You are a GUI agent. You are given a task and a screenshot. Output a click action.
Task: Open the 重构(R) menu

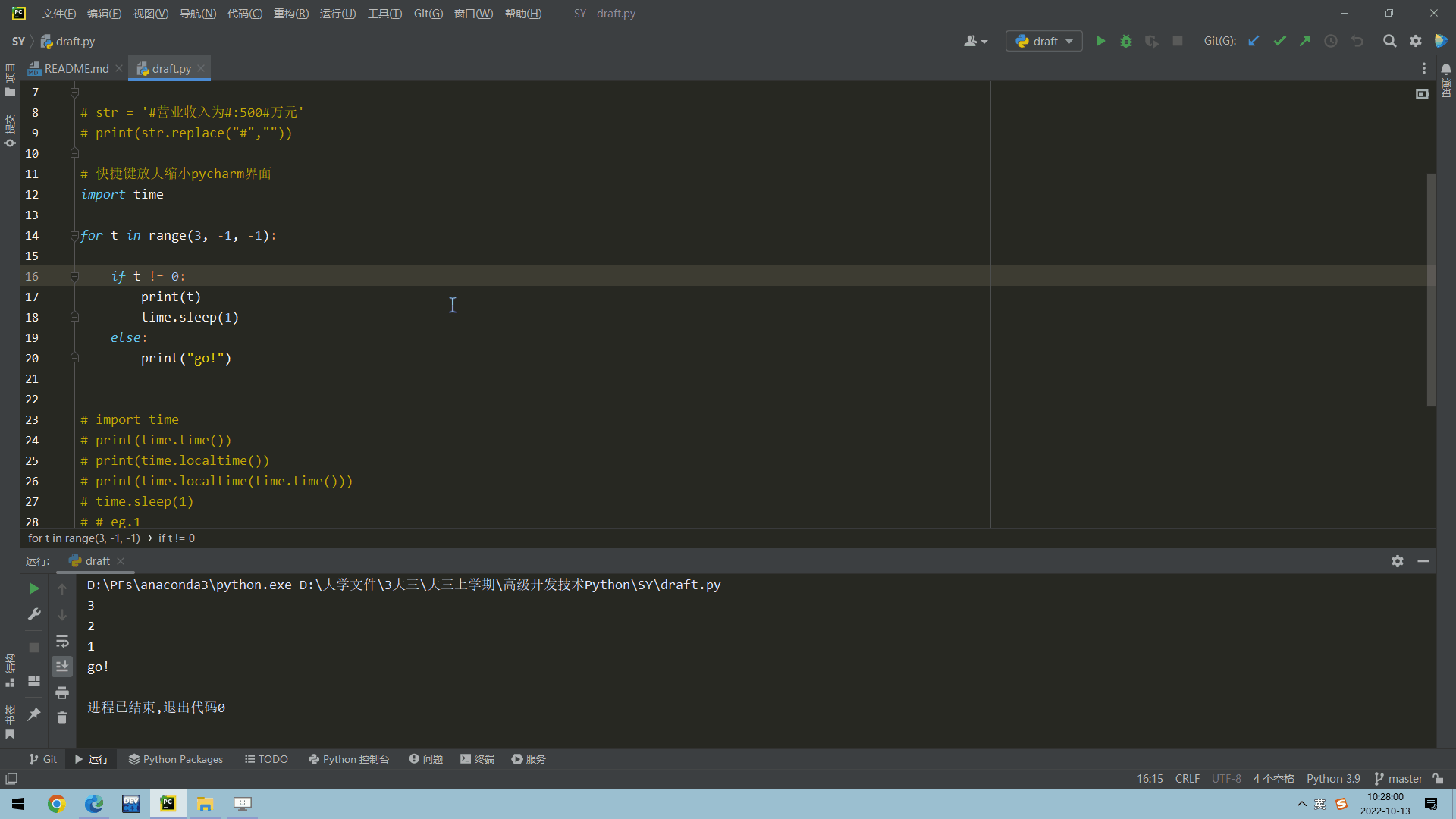(x=290, y=14)
